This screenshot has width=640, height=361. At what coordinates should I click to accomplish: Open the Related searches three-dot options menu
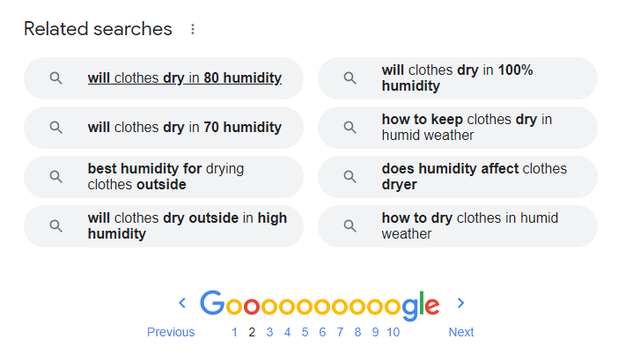(193, 29)
